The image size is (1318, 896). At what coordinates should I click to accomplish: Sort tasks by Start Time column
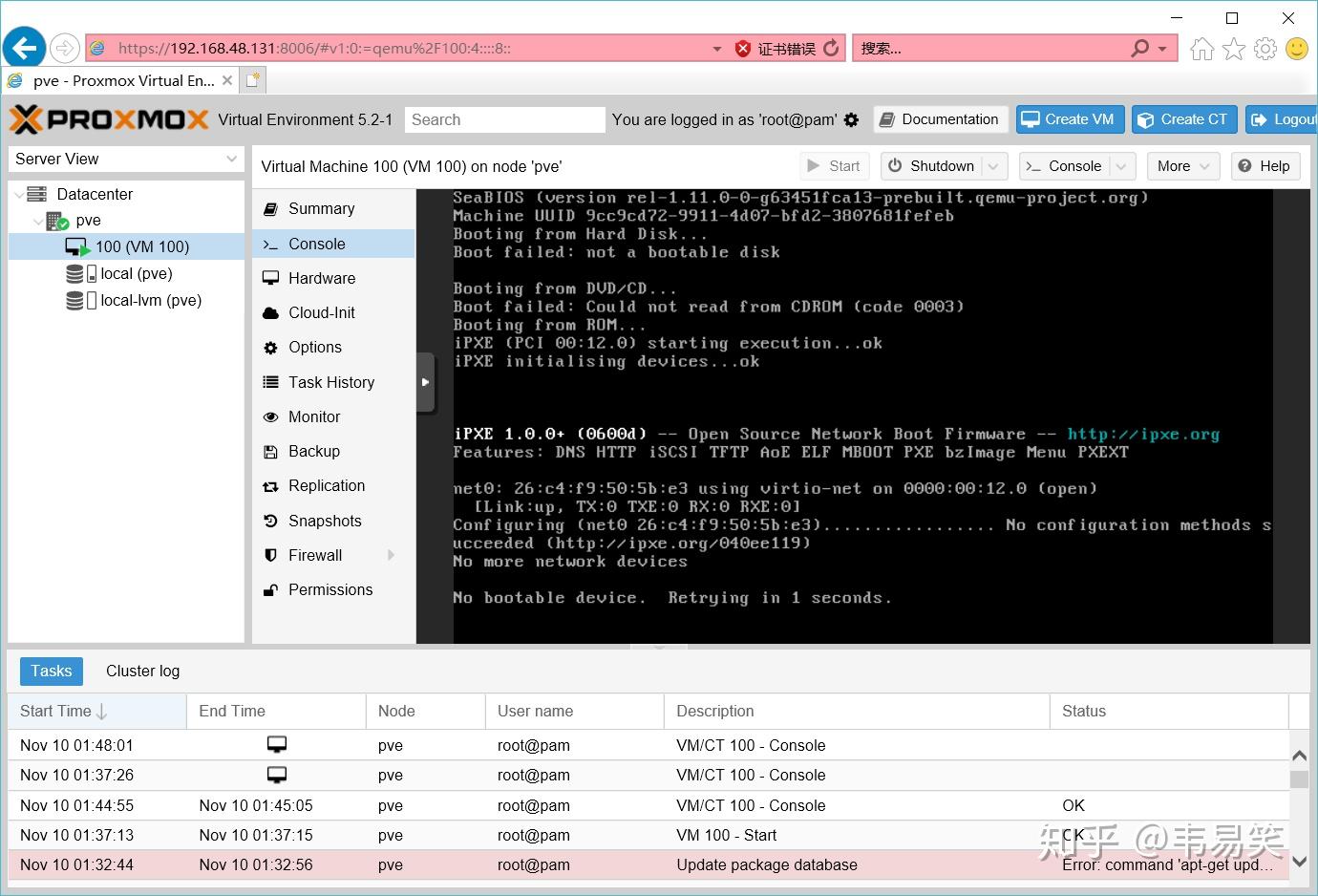pos(97,711)
